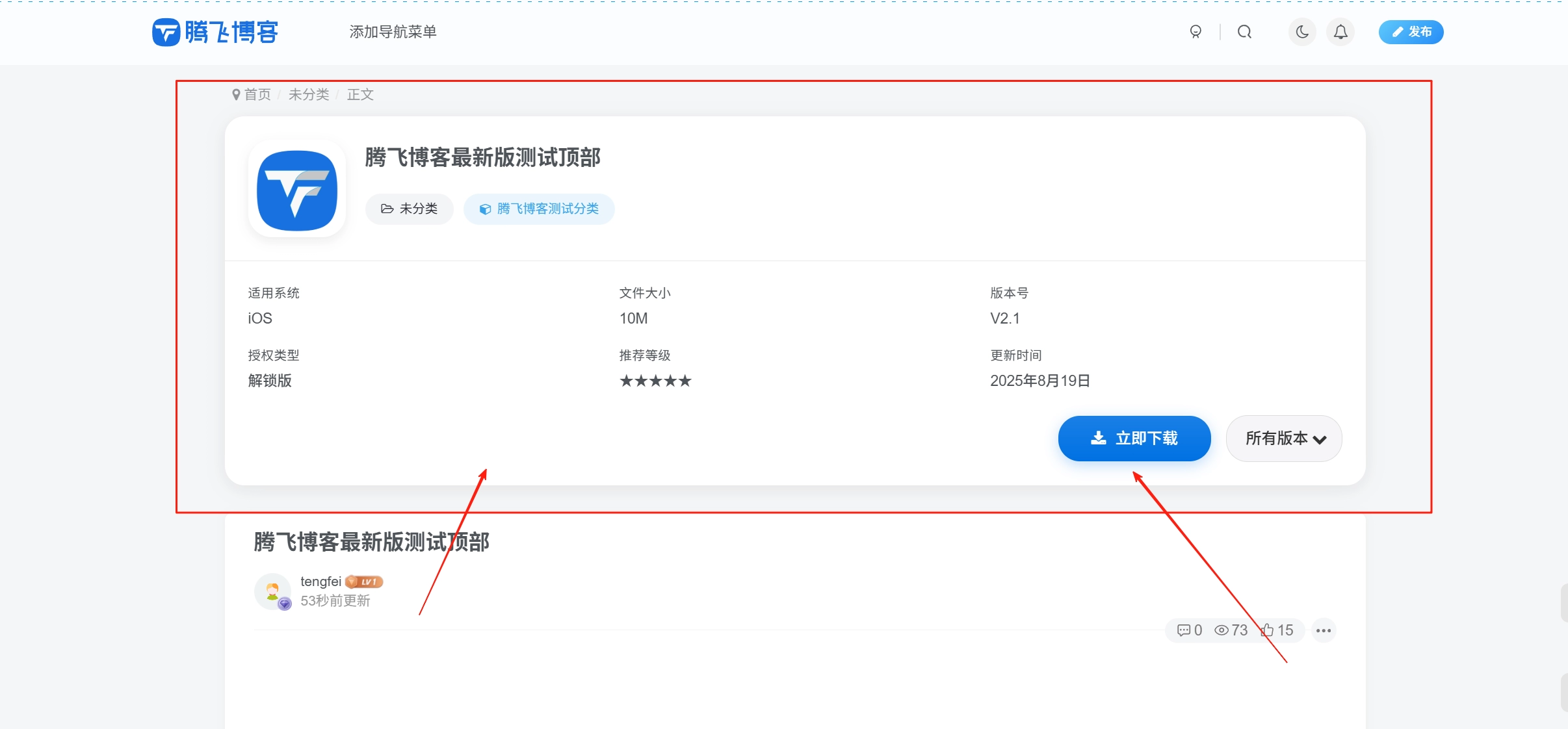The width and height of the screenshot is (1568, 729).
Task: Click the five-star recommendation rating
Action: [655, 381]
